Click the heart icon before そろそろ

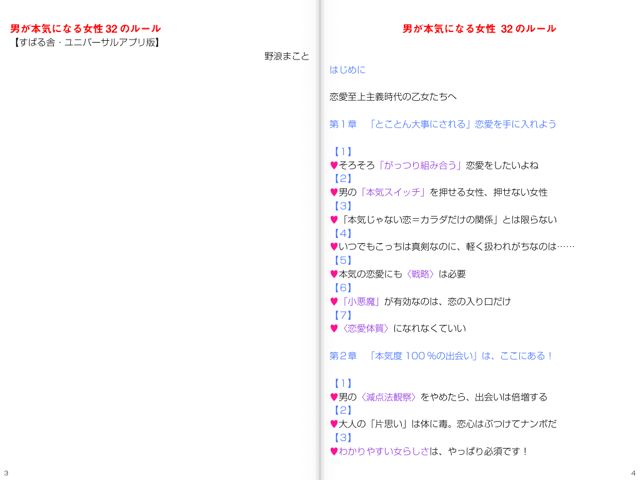(x=334, y=165)
